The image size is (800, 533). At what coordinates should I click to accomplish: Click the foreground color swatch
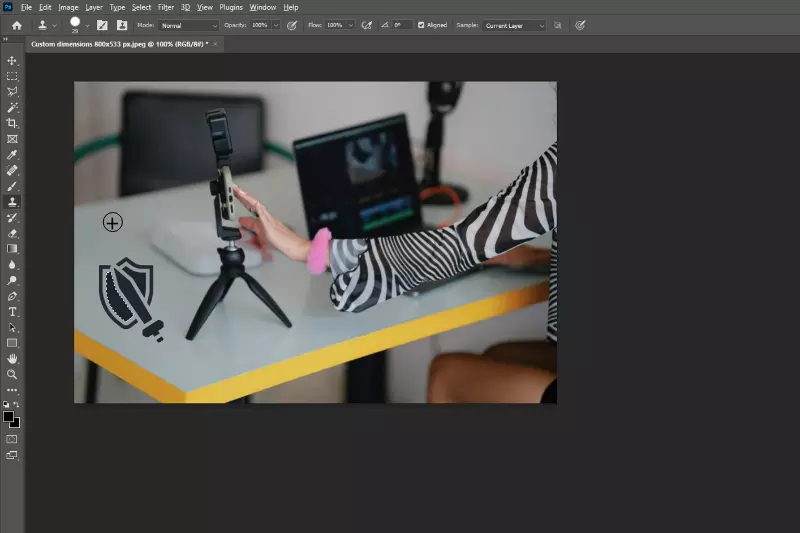pyautogui.click(x=8, y=417)
